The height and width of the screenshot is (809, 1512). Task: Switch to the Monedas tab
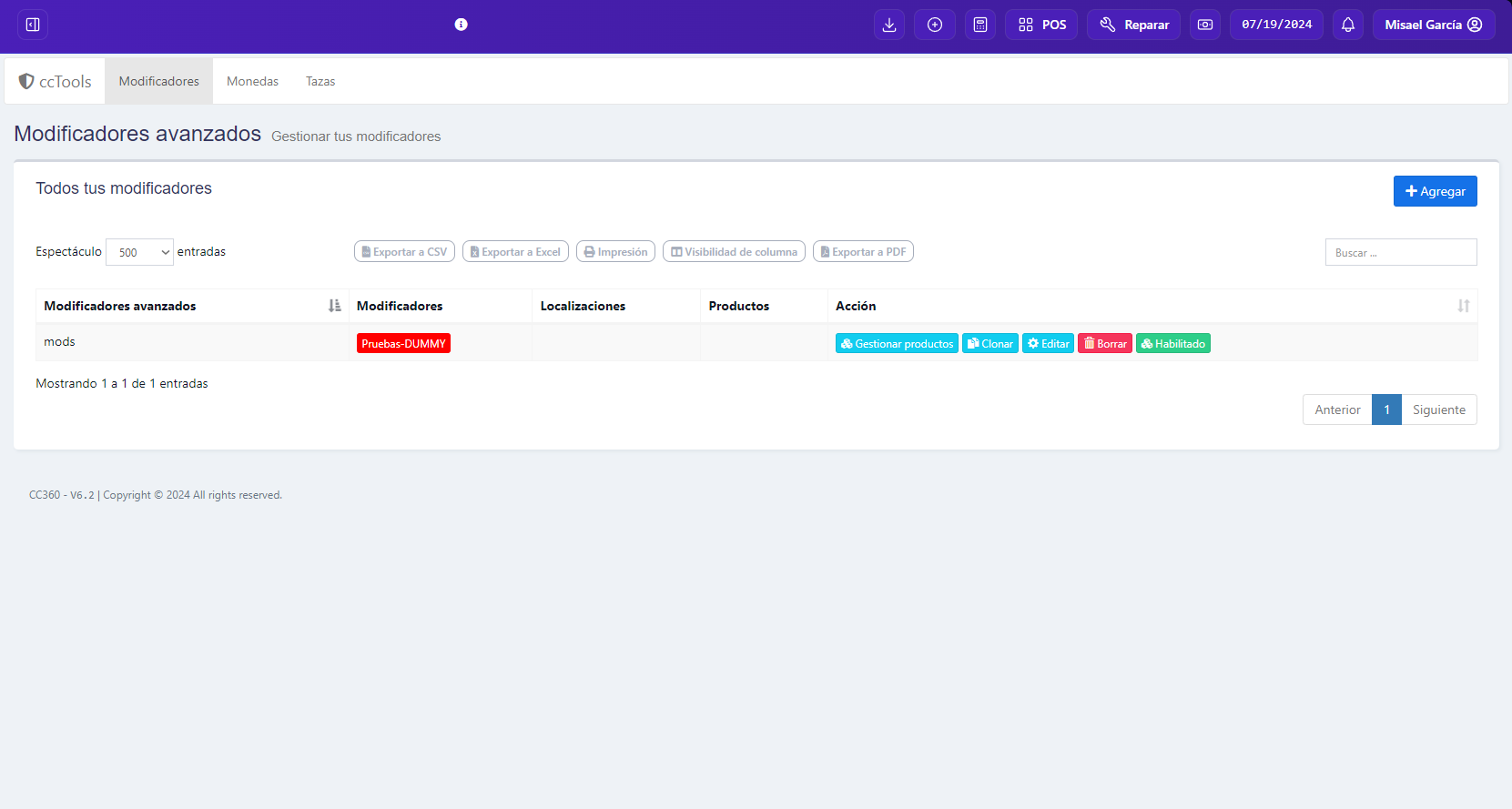pyautogui.click(x=252, y=81)
